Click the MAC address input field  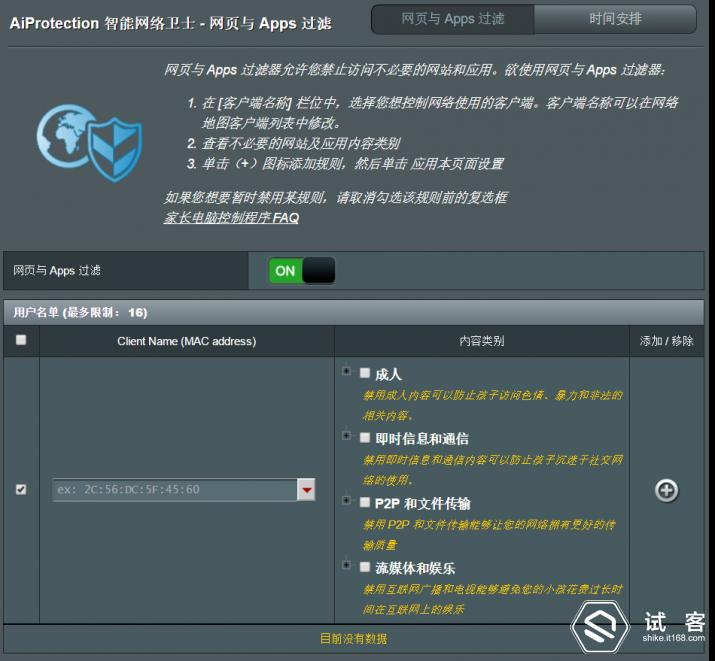click(x=175, y=490)
